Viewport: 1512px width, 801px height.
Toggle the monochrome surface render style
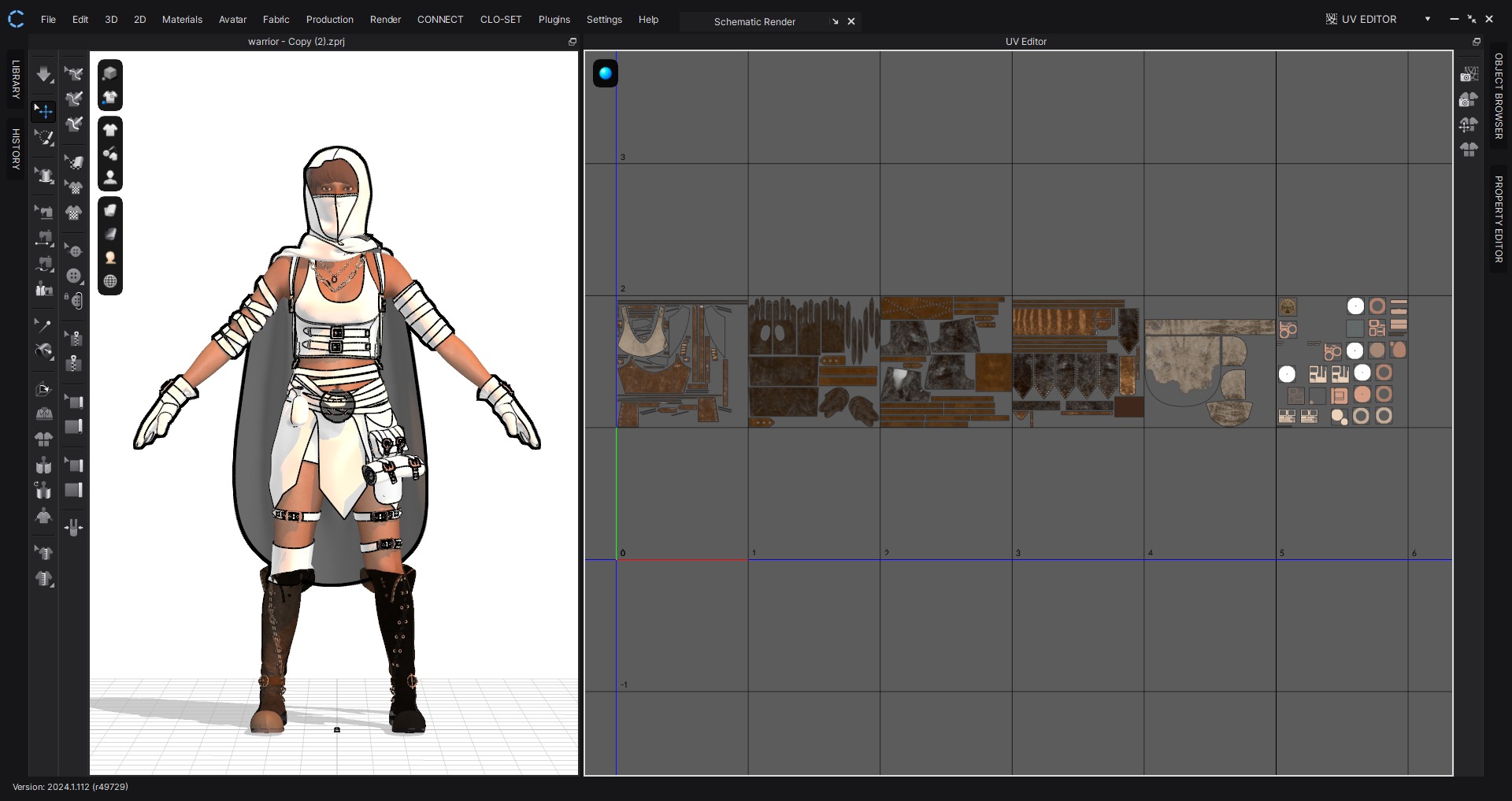[110, 234]
